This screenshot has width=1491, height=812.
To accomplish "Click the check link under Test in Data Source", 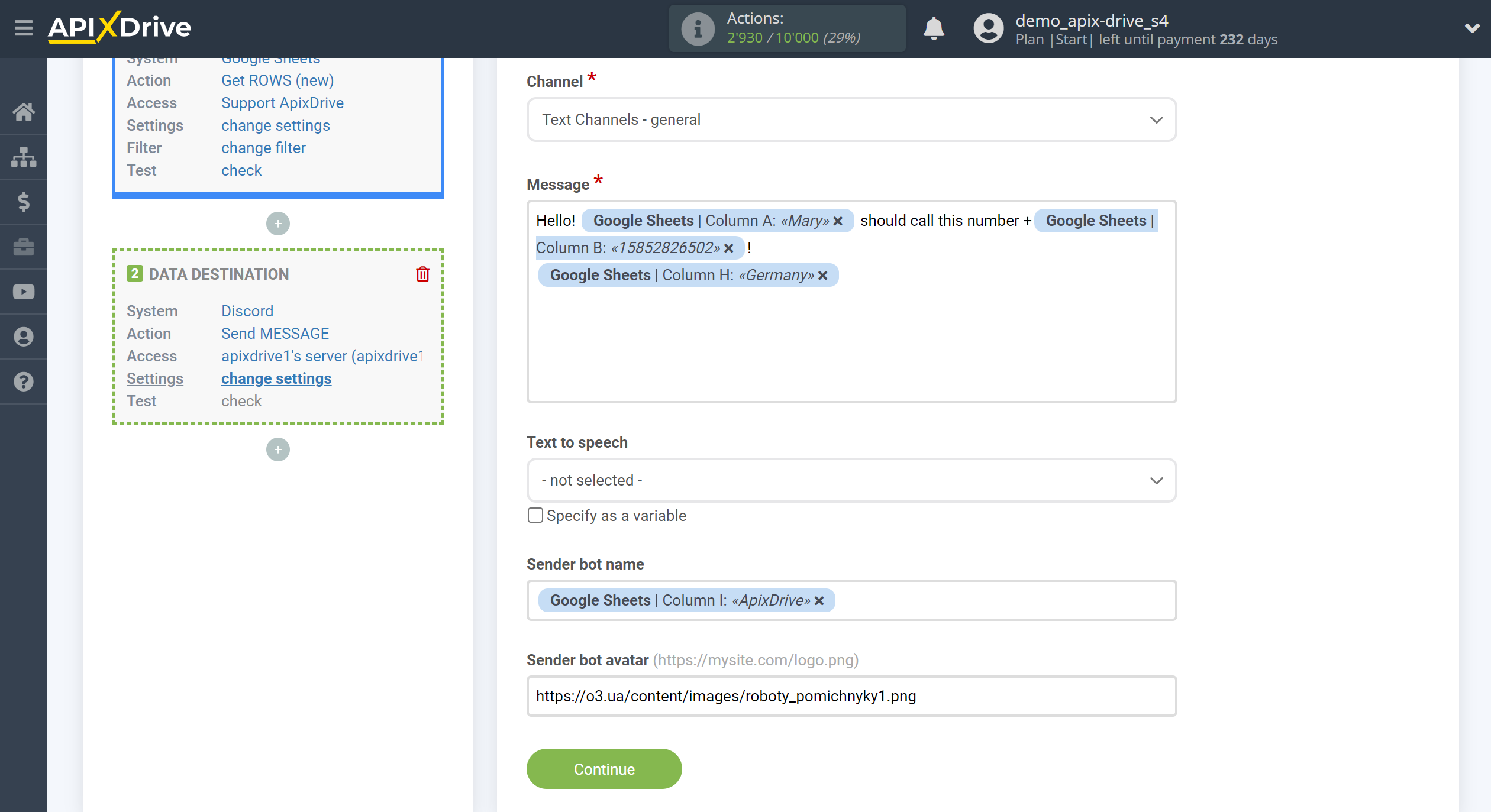I will [x=240, y=169].
